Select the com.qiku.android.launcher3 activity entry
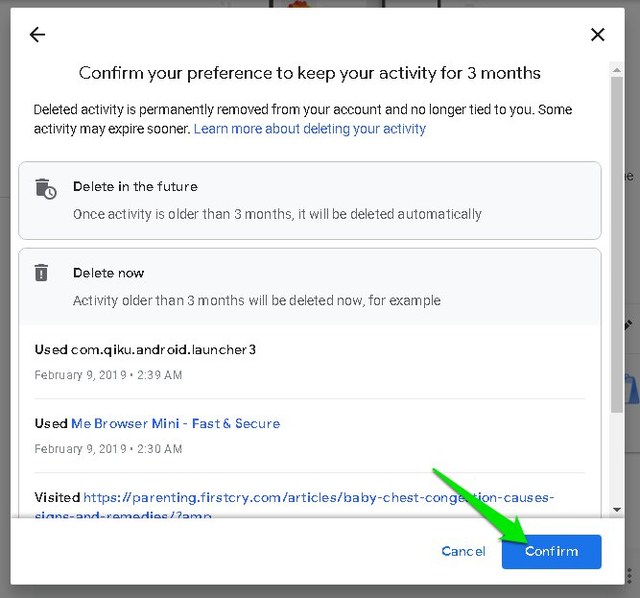Screen dimensions: 640x598 click(x=145, y=350)
